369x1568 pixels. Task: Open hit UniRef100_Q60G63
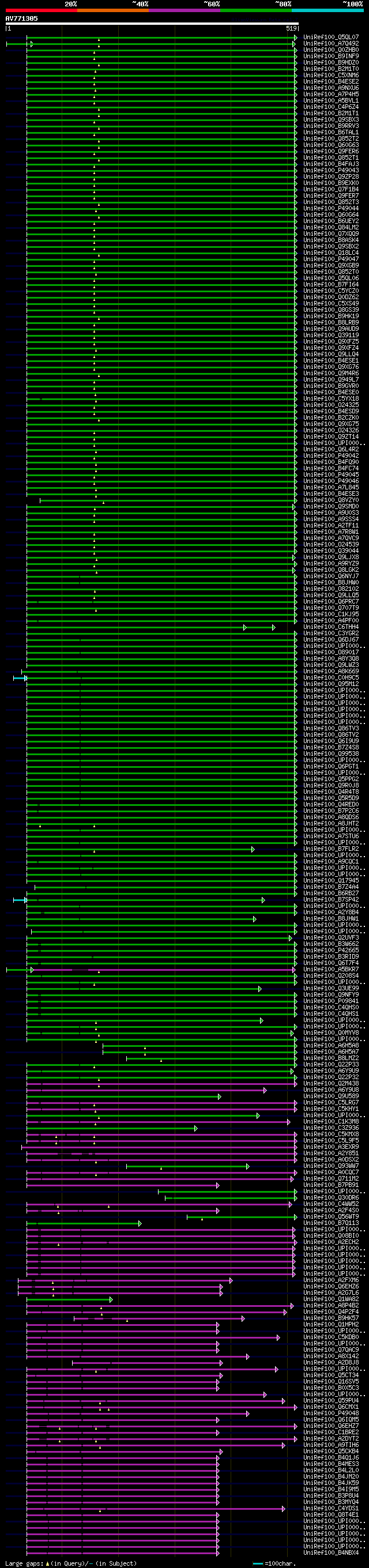[x=332, y=145]
